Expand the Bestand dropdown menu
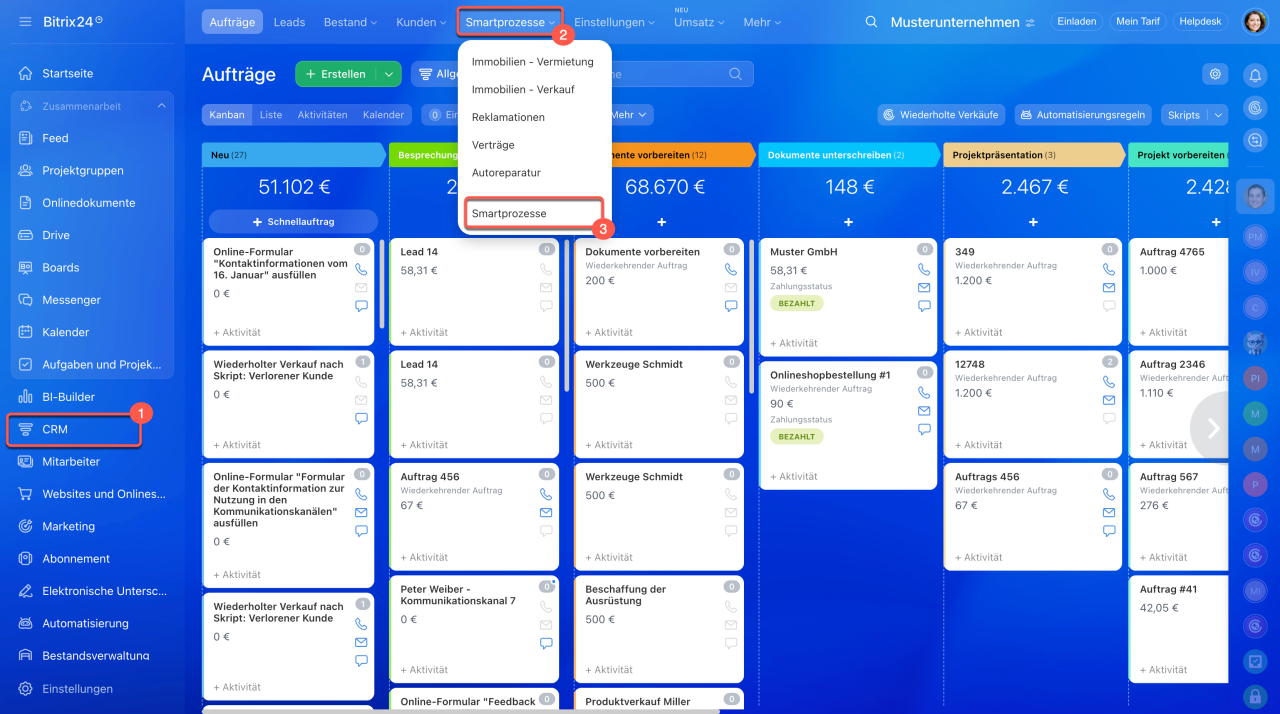 coord(350,22)
